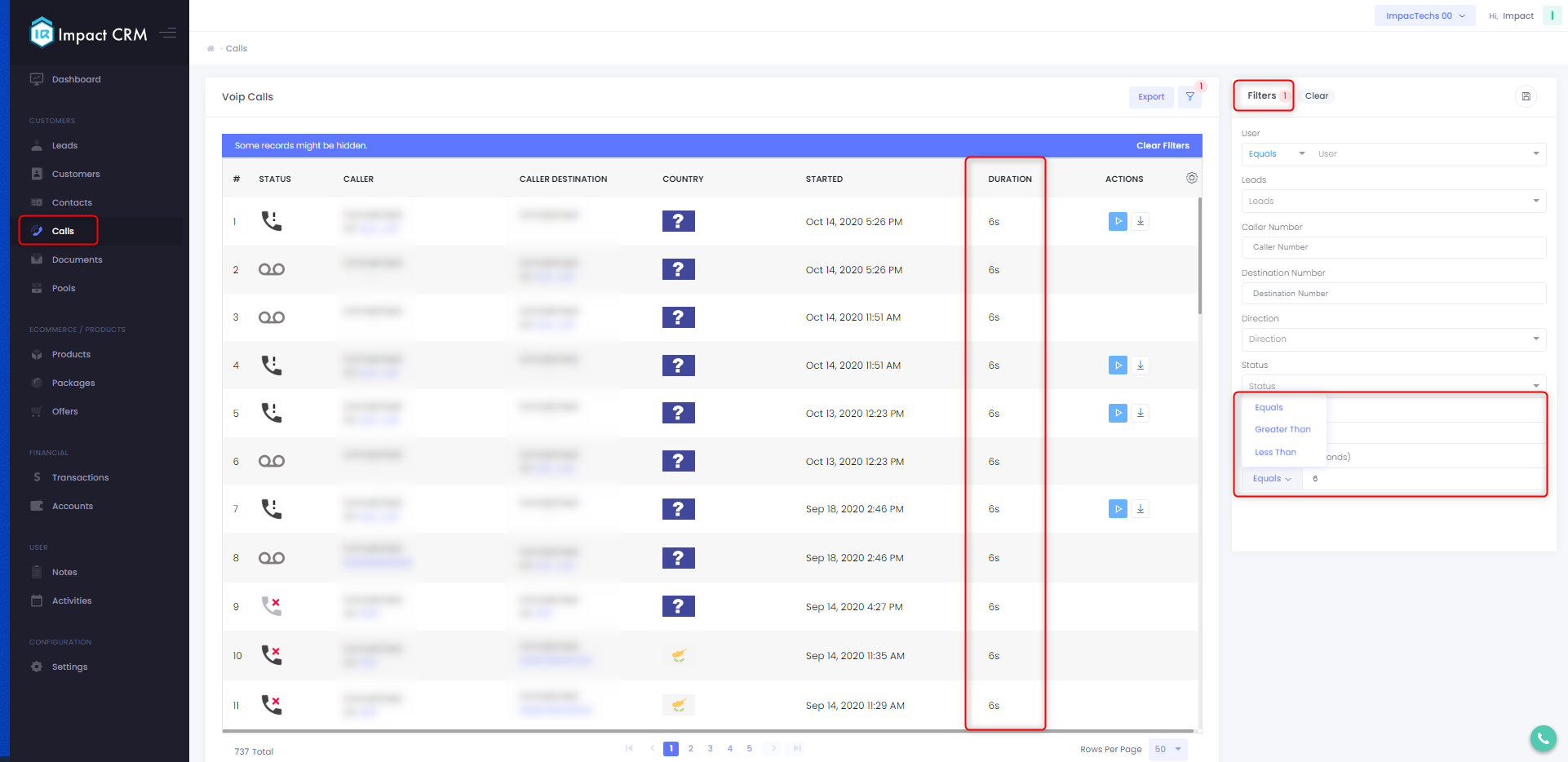Image resolution: width=1568 pixels, height=762 pixels.
Task: Select the Dashboard icon in the sidebar
Action: click(x=37, y=78)
